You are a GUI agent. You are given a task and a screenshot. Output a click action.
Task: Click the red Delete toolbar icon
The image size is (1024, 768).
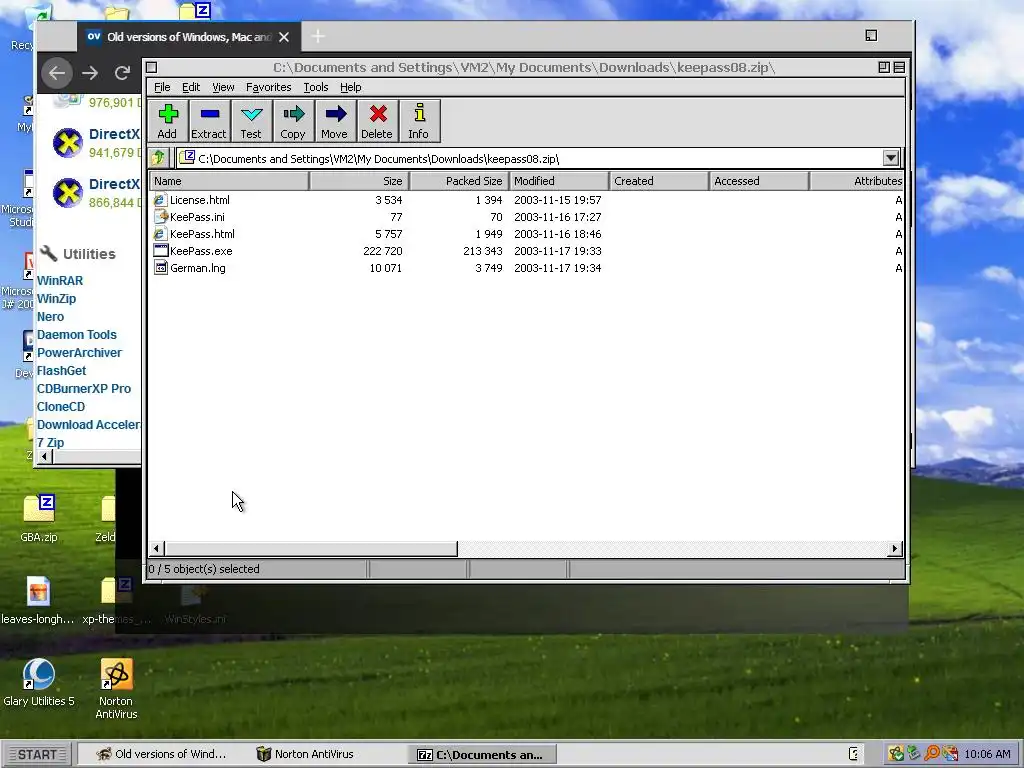tap(377, 121)
